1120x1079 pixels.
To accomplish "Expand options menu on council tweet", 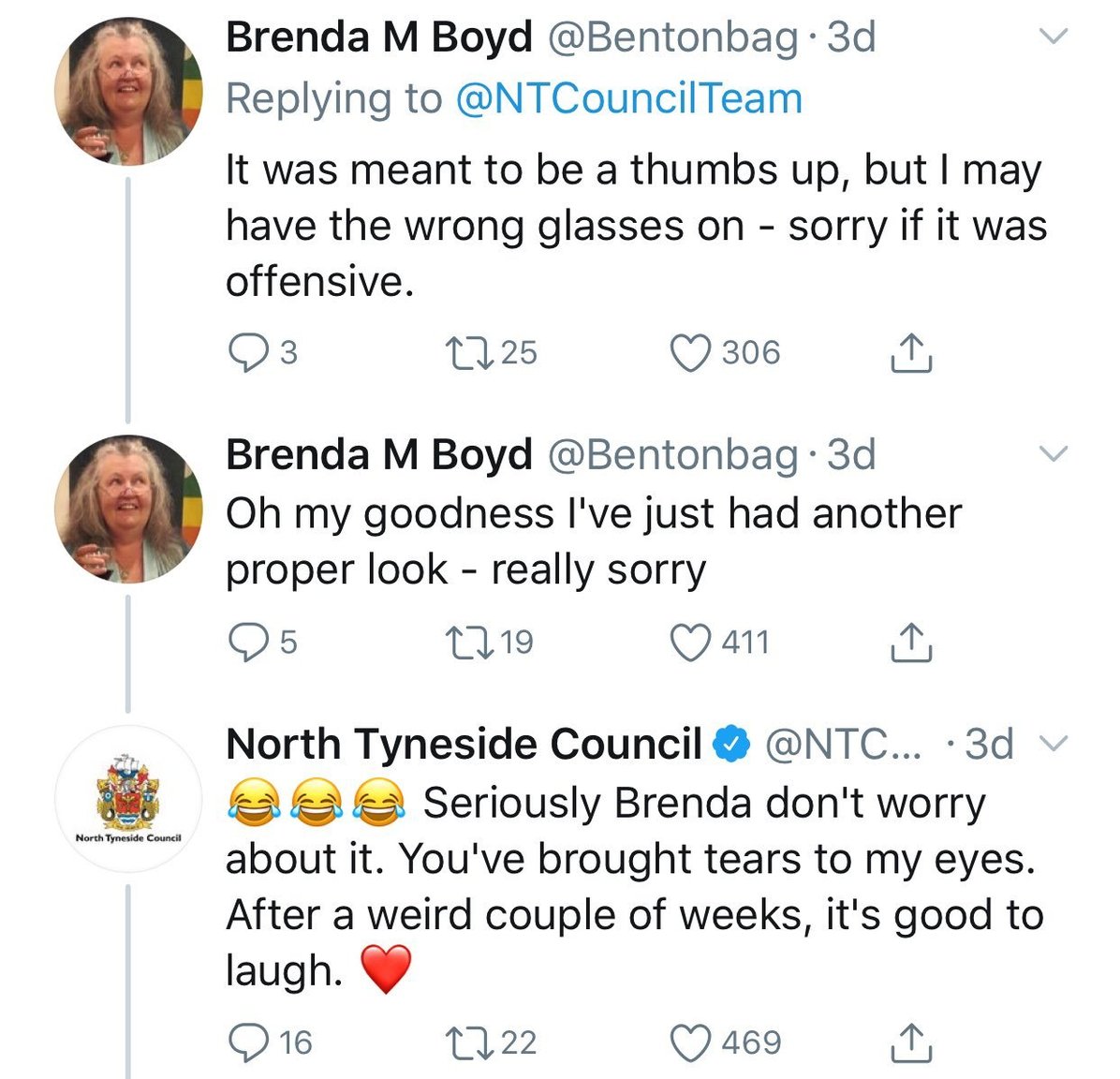I will 1054,745.
